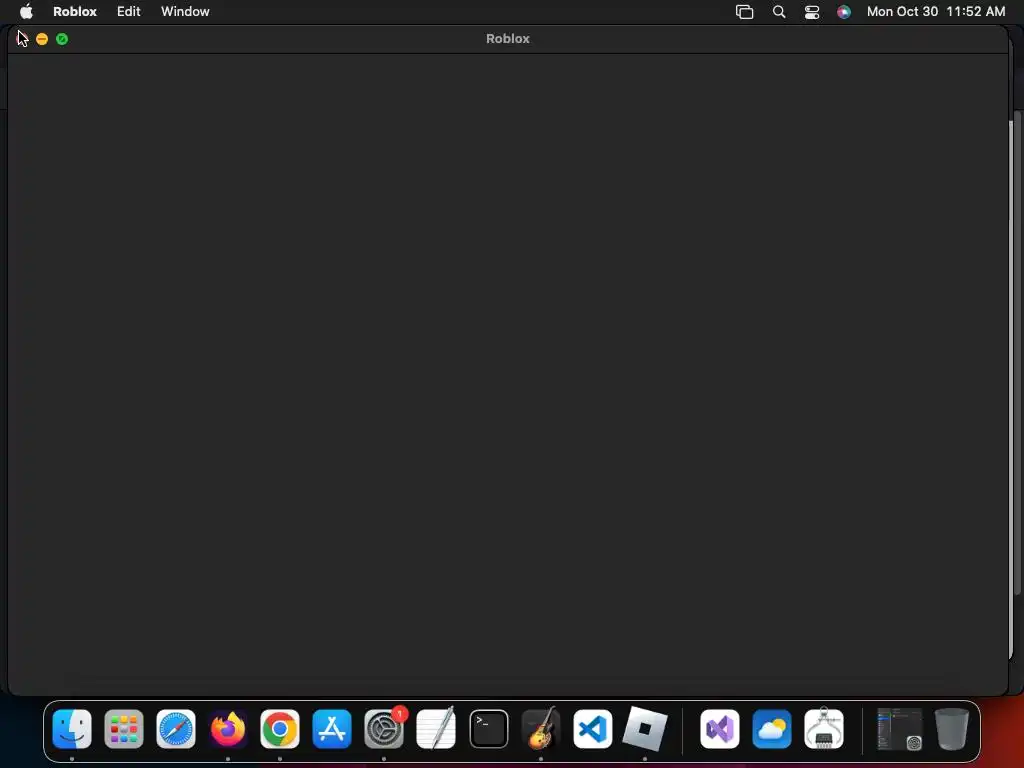Launch Google Chrome from the Dock

[x=280, y=728]
